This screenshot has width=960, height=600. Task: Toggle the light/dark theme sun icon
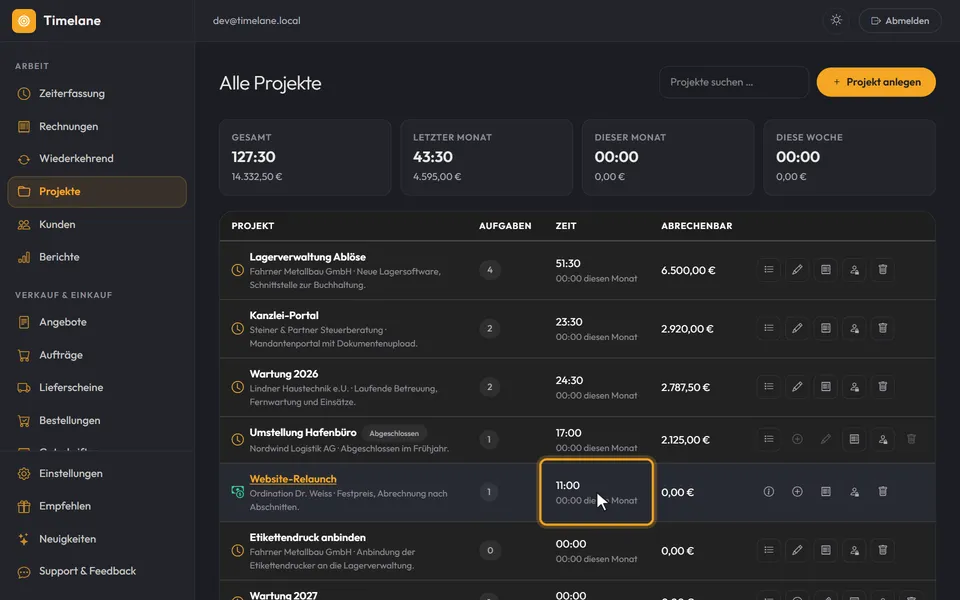coord(836,20)
